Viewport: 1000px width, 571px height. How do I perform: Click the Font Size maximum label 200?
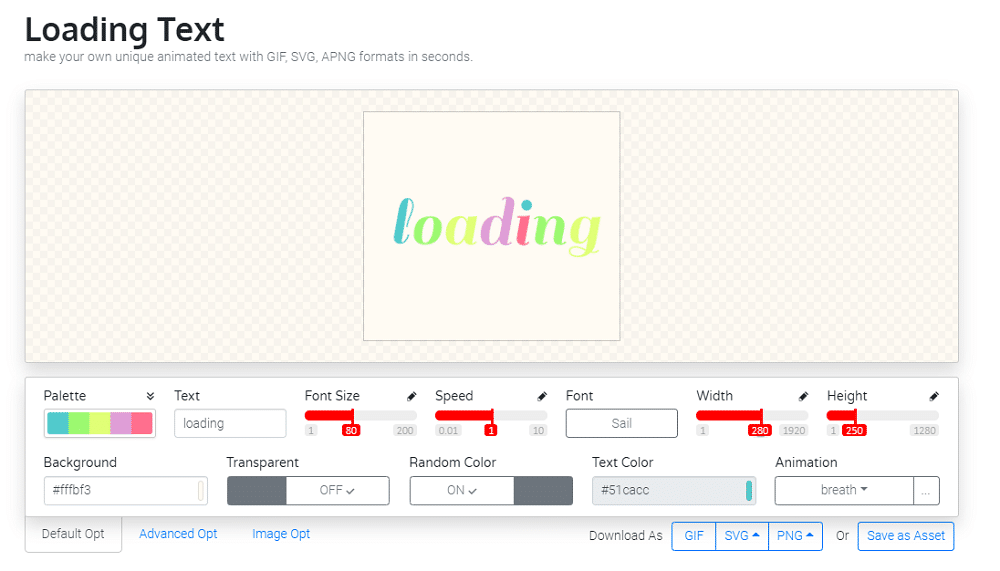tap(405, 431)
